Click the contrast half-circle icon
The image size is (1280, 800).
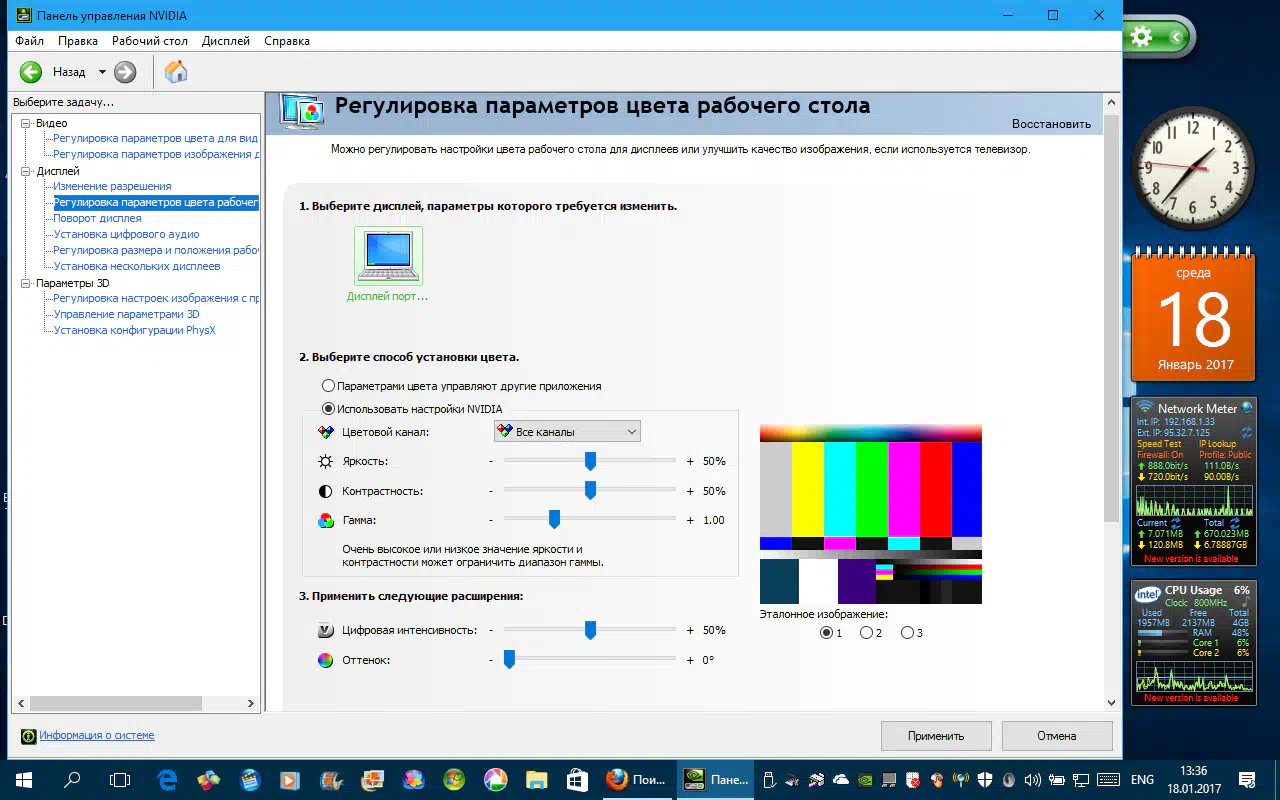(x=325, y=492)
